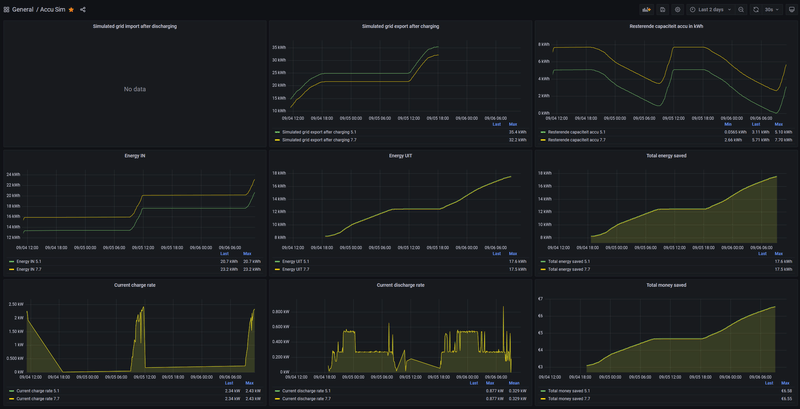Sort Energy UIT legend by Max column

click(515, 253)
